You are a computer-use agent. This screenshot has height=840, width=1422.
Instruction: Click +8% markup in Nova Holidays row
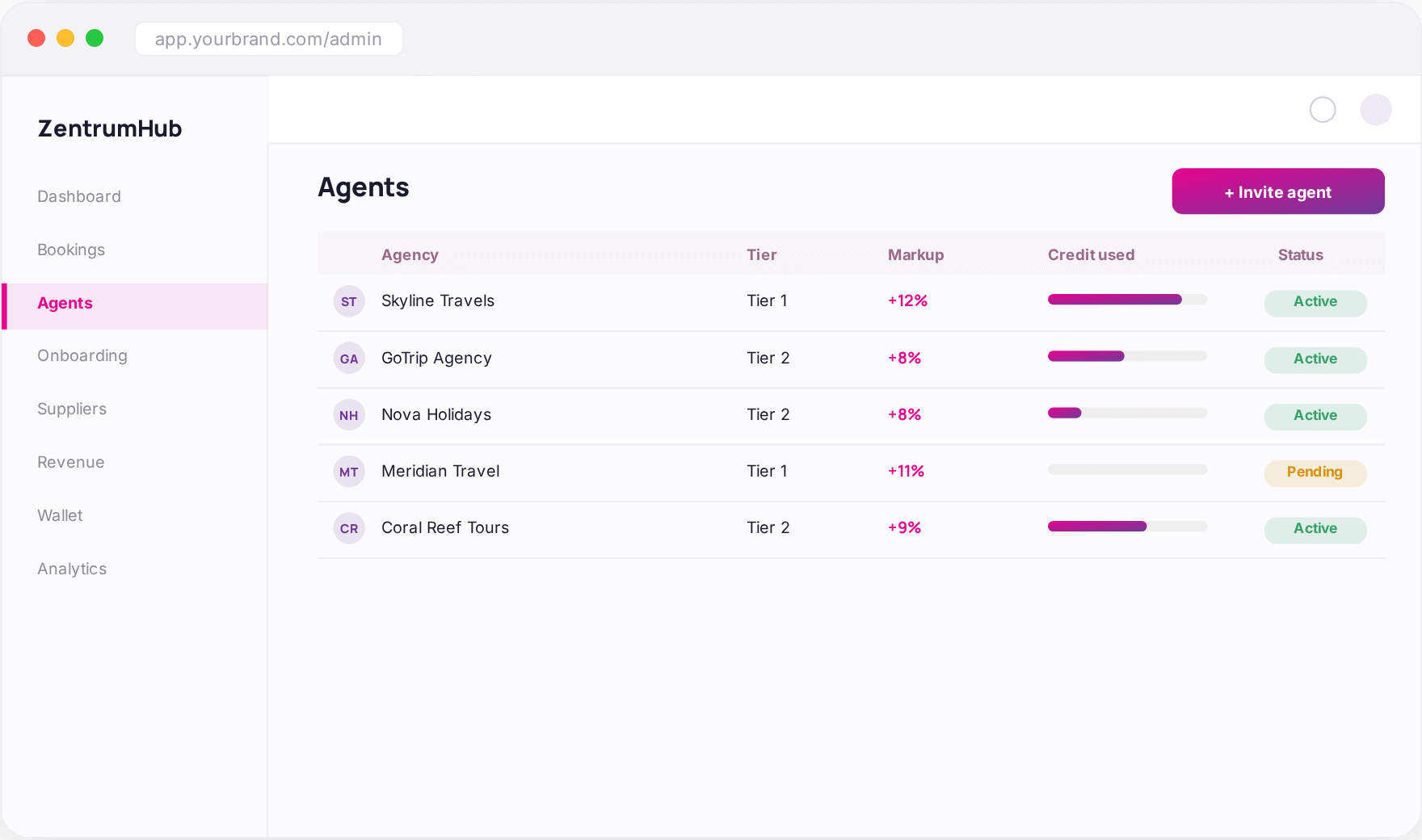pos(904,415)
